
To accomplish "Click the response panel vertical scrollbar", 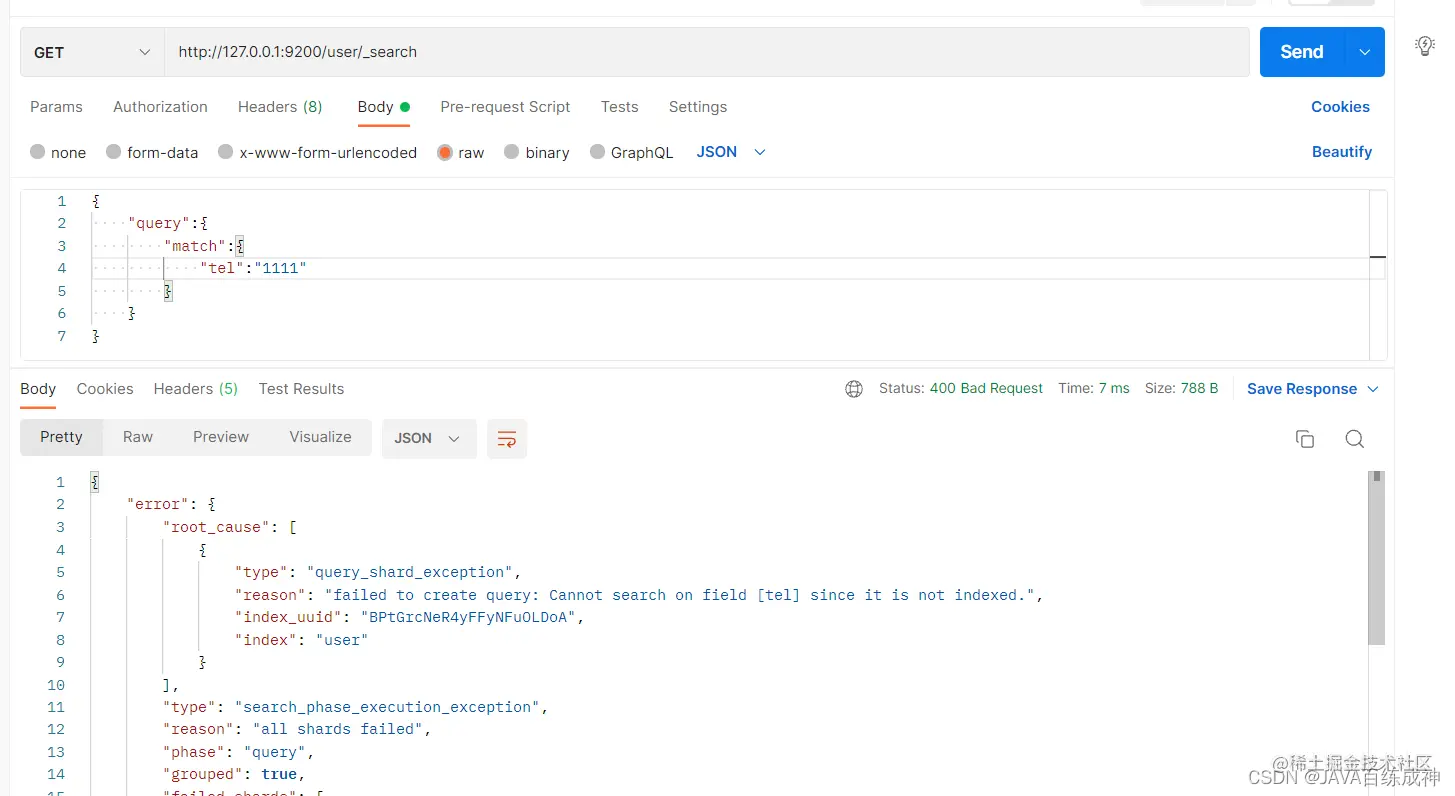I will point(1377,557).
